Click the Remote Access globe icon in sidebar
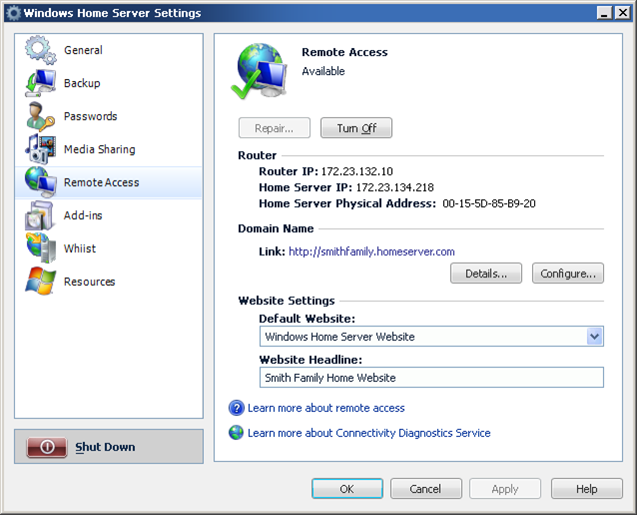This screenshot has height=515, width=637. 40,182
